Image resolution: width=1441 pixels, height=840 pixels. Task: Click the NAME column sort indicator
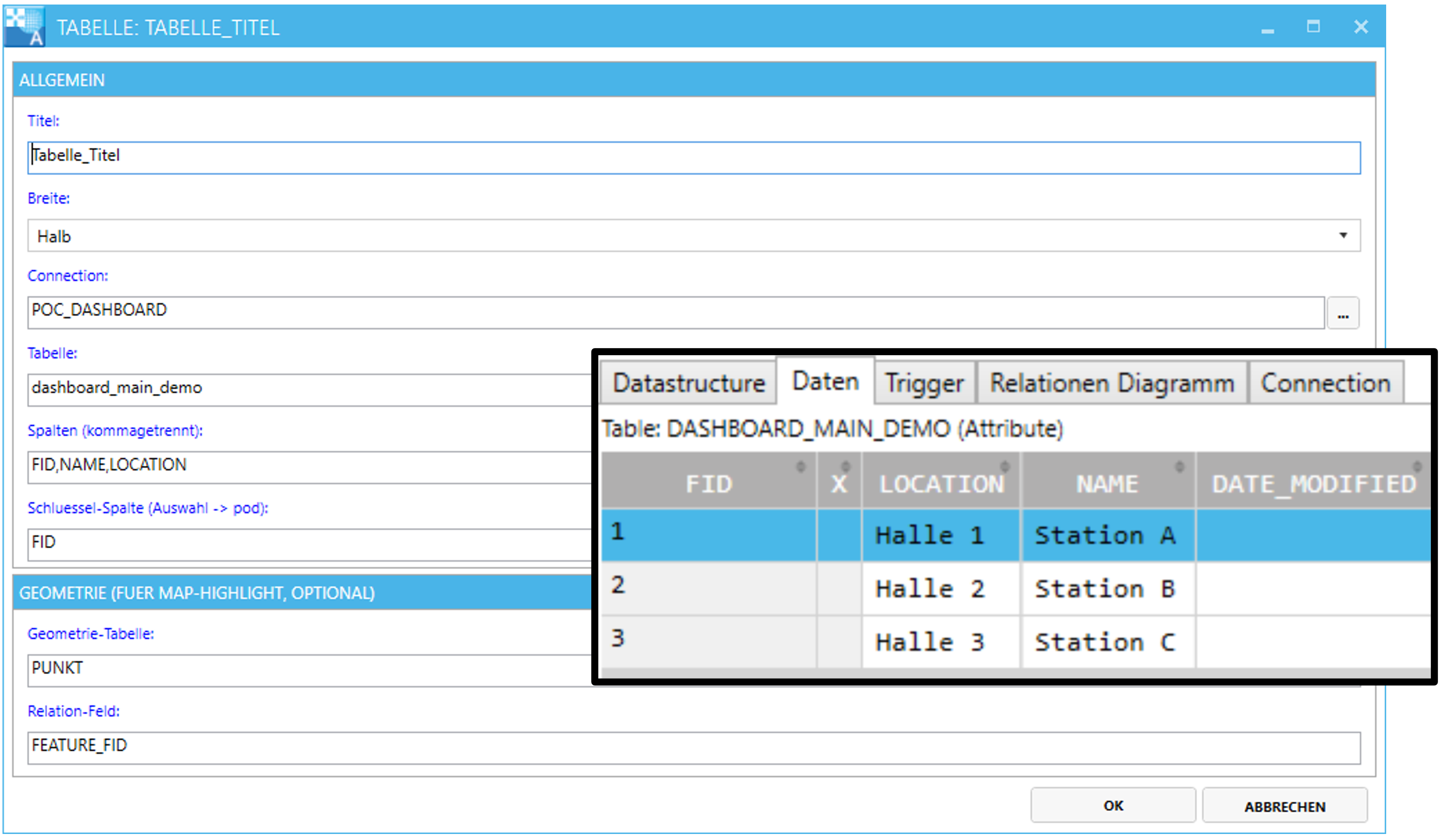(x=1179, y=467)
